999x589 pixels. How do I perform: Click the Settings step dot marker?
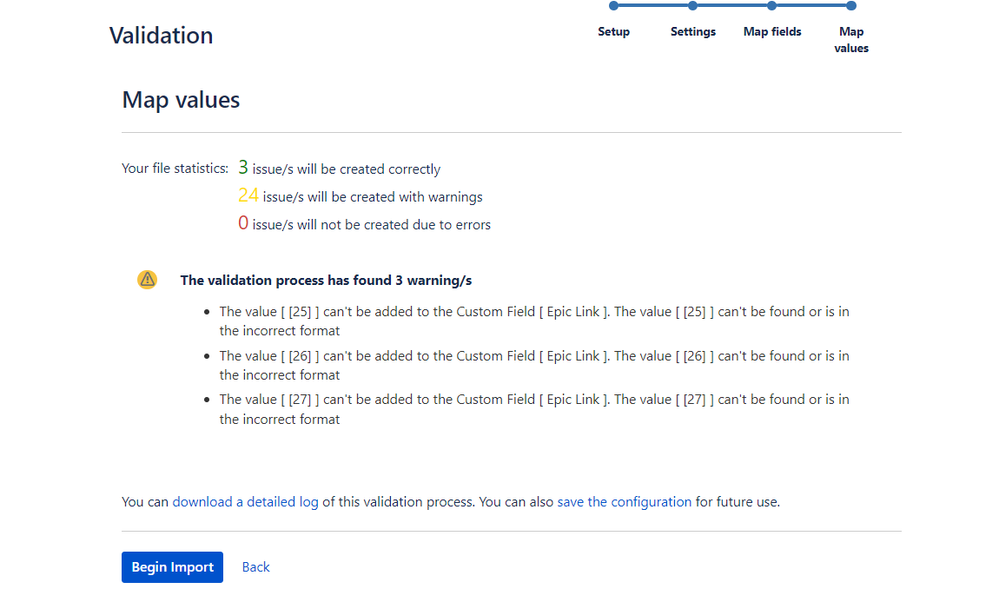pos(693,6)
